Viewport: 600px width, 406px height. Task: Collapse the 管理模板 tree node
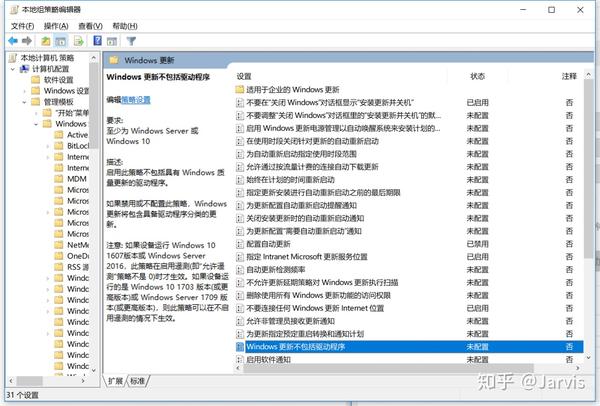(x=24, y=102)
